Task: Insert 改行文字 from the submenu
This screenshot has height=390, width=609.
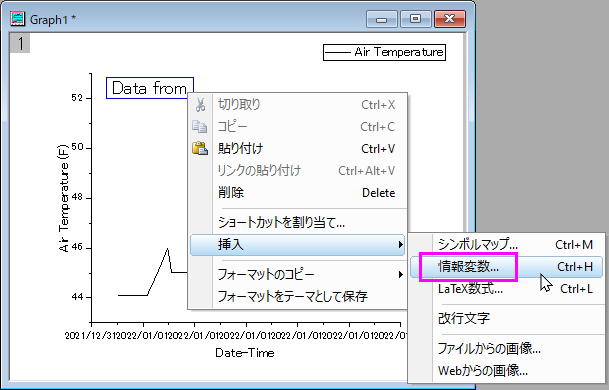Action: coord(506,319)
